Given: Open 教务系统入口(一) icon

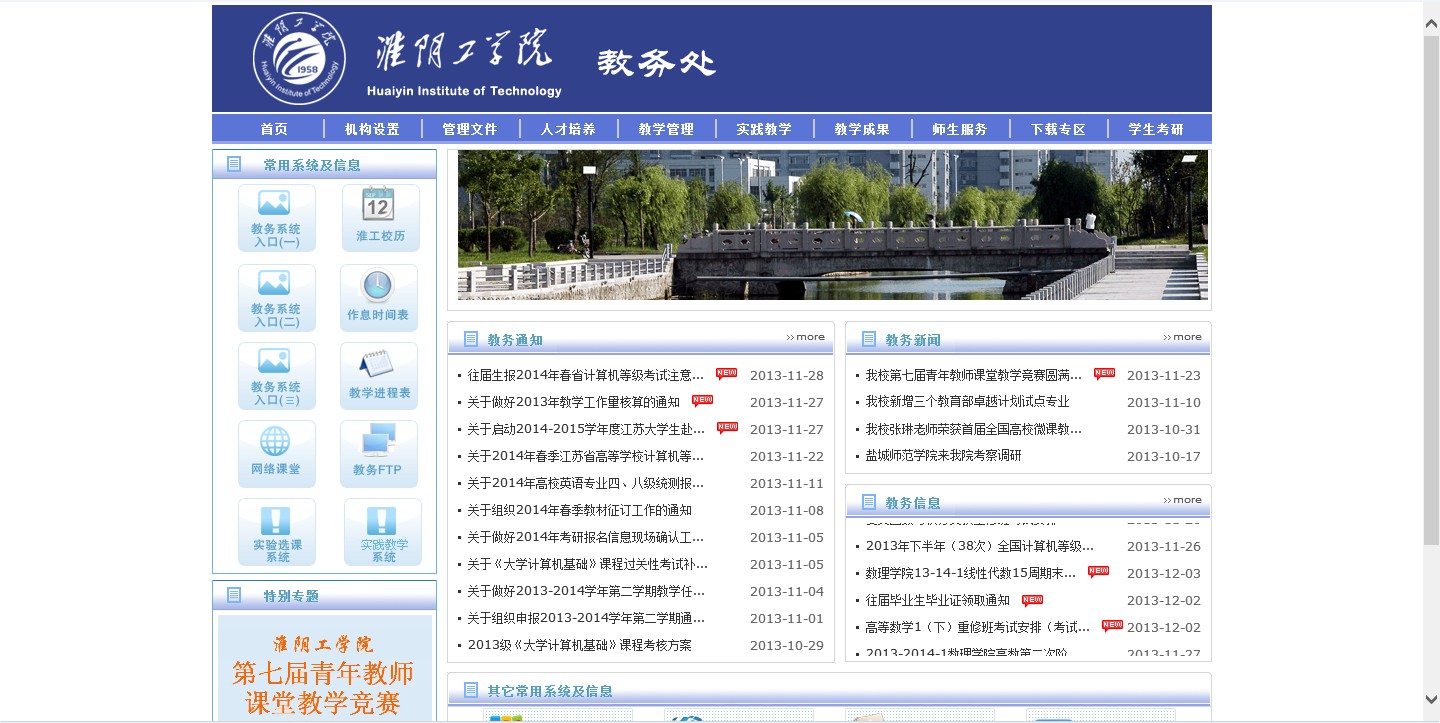Looking at the screenshot, I should (276, 217).
